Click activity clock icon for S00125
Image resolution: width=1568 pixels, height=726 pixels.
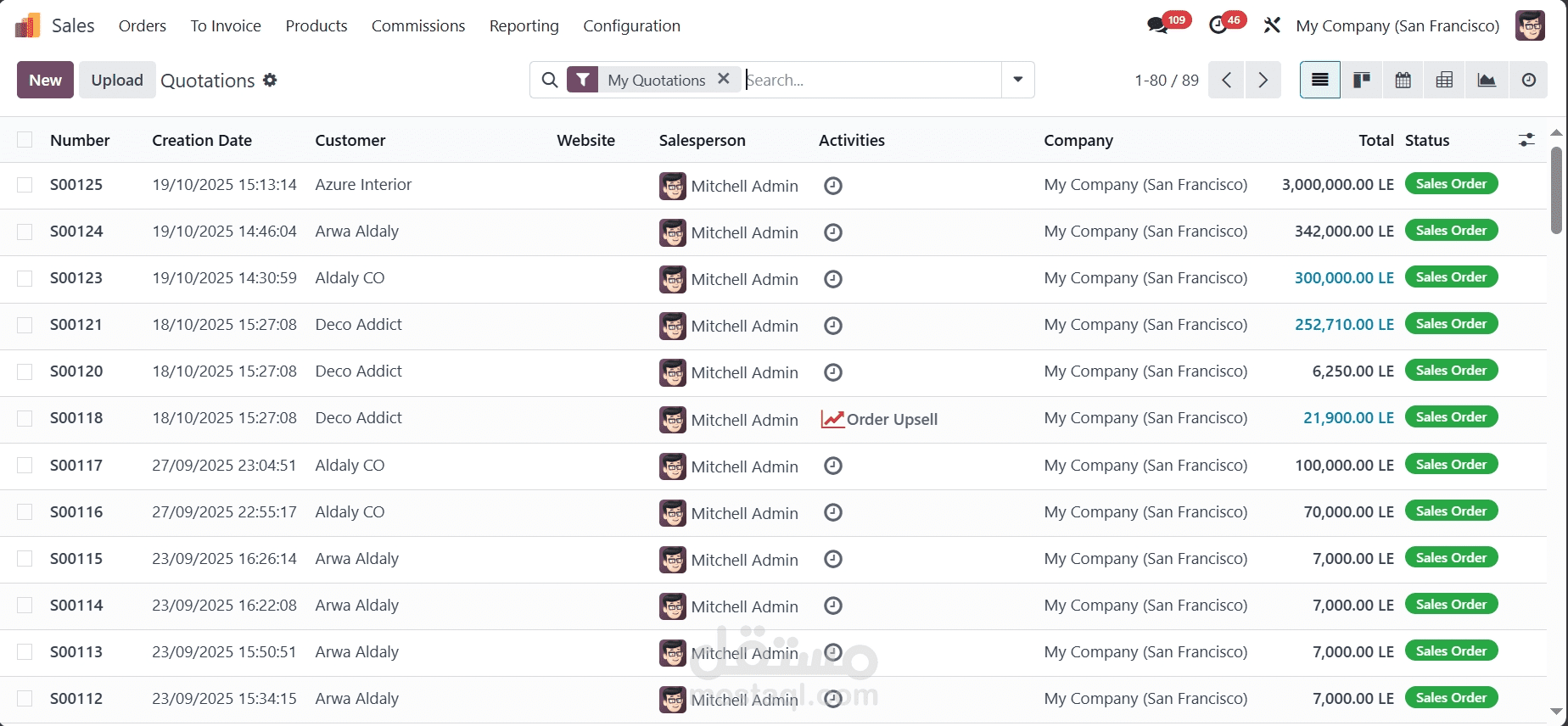pos(833,186)
